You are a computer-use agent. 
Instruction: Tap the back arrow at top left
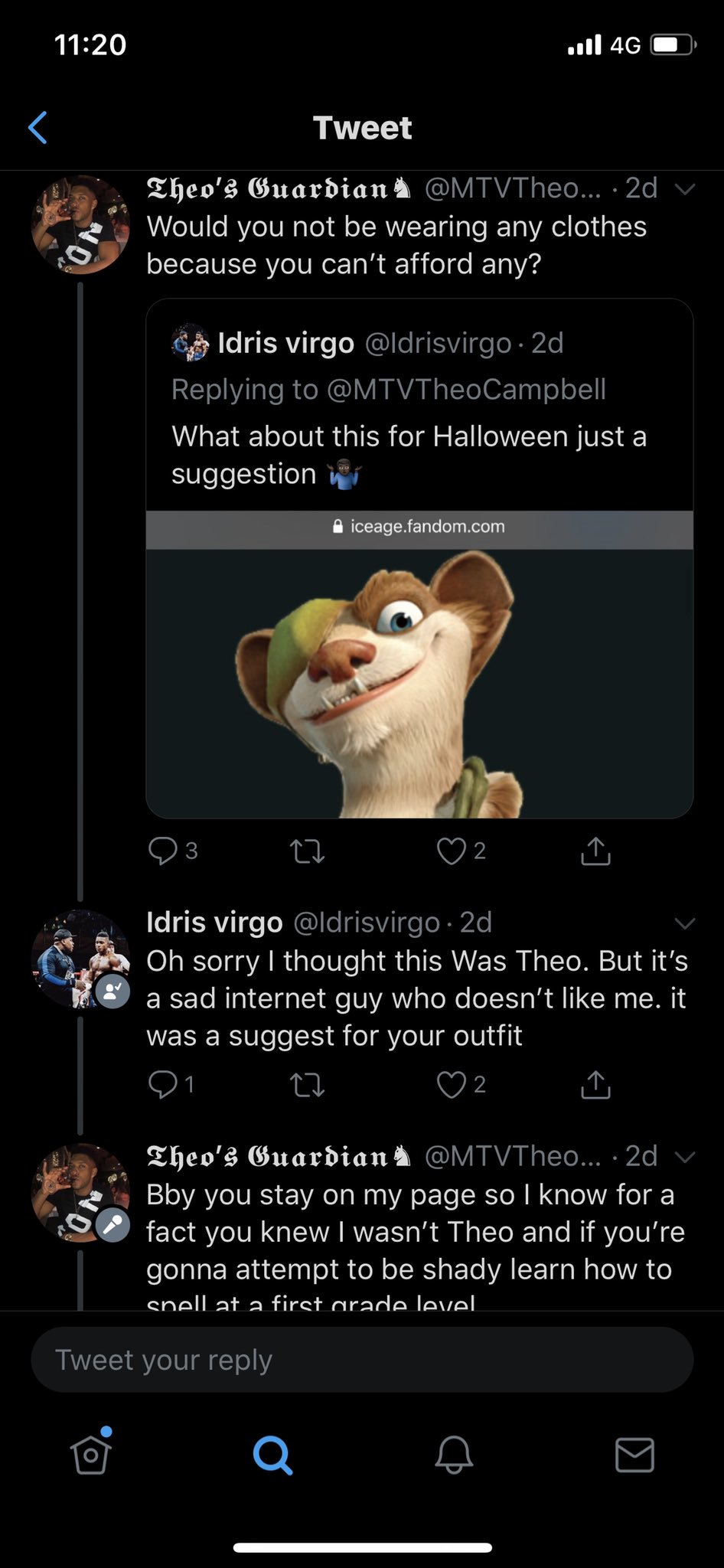(x=38, y=127)
